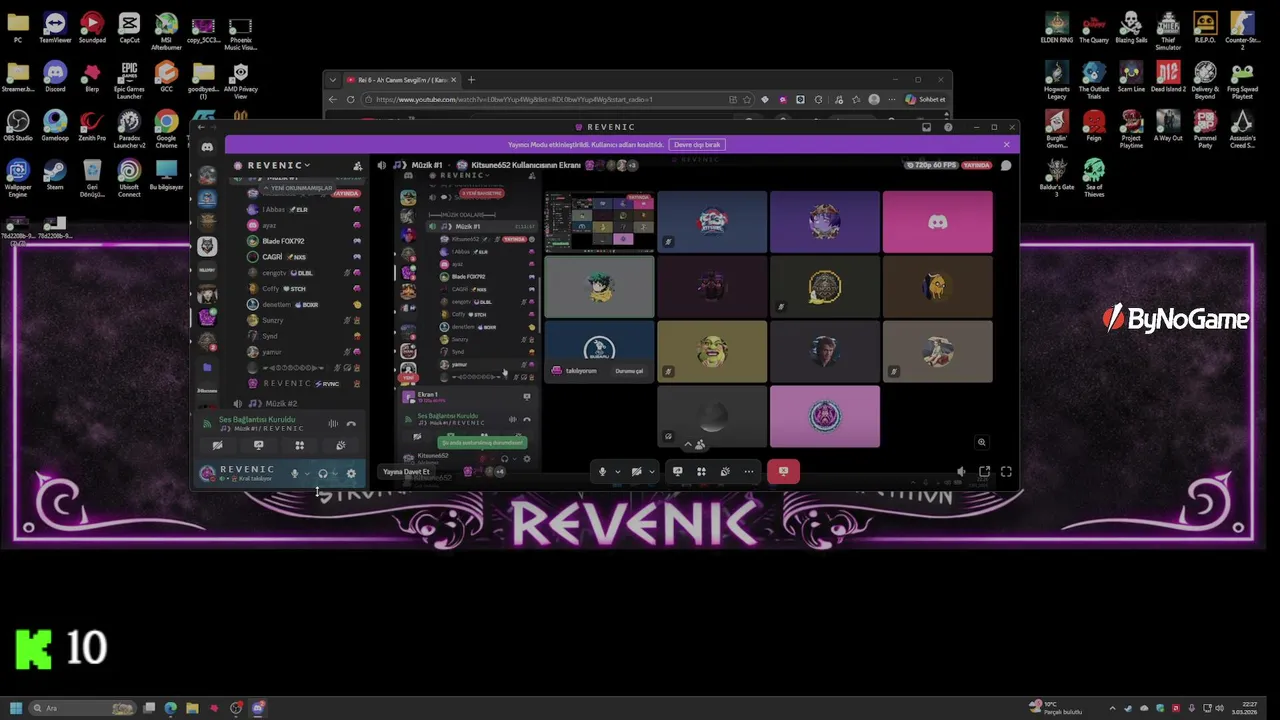Open OBS Studio desktop shortcut
The width and height of the screenshot is (1280, 720).
coord(18,125)
